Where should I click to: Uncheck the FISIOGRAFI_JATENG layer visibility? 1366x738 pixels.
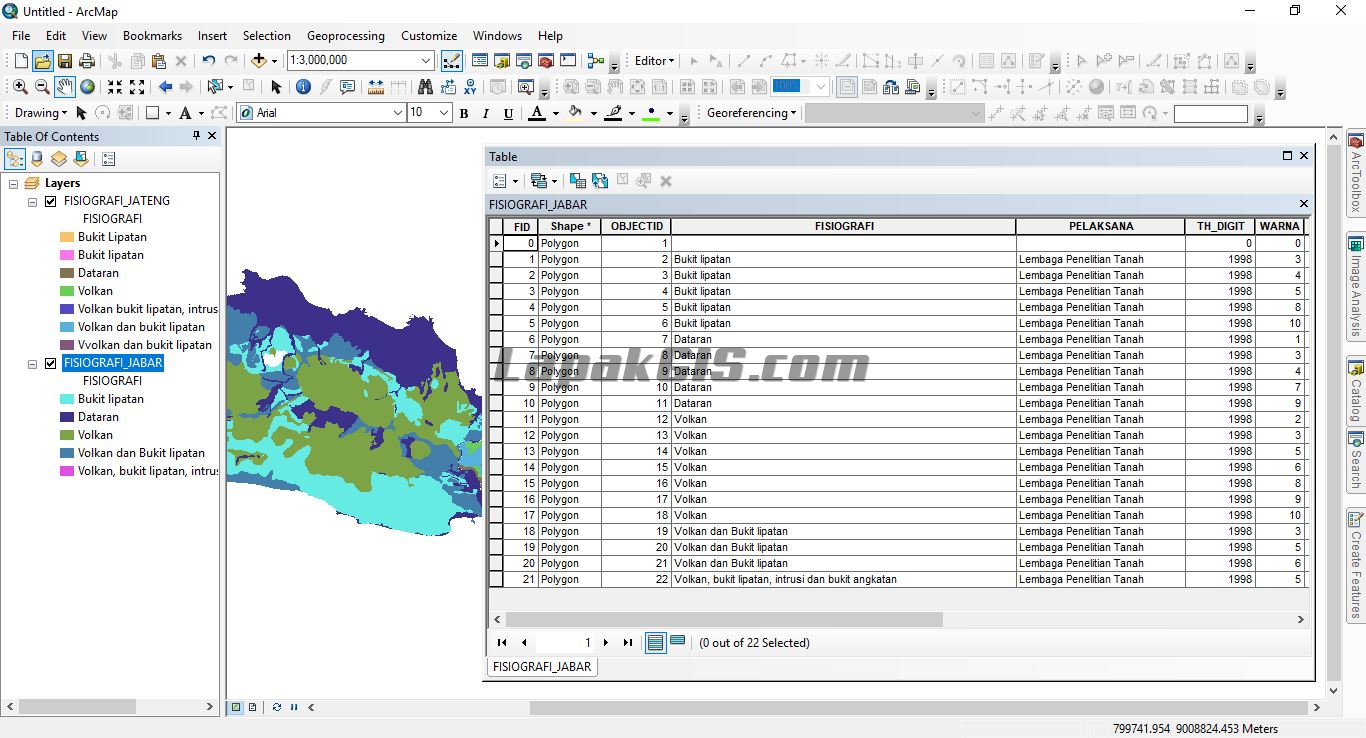49,200
